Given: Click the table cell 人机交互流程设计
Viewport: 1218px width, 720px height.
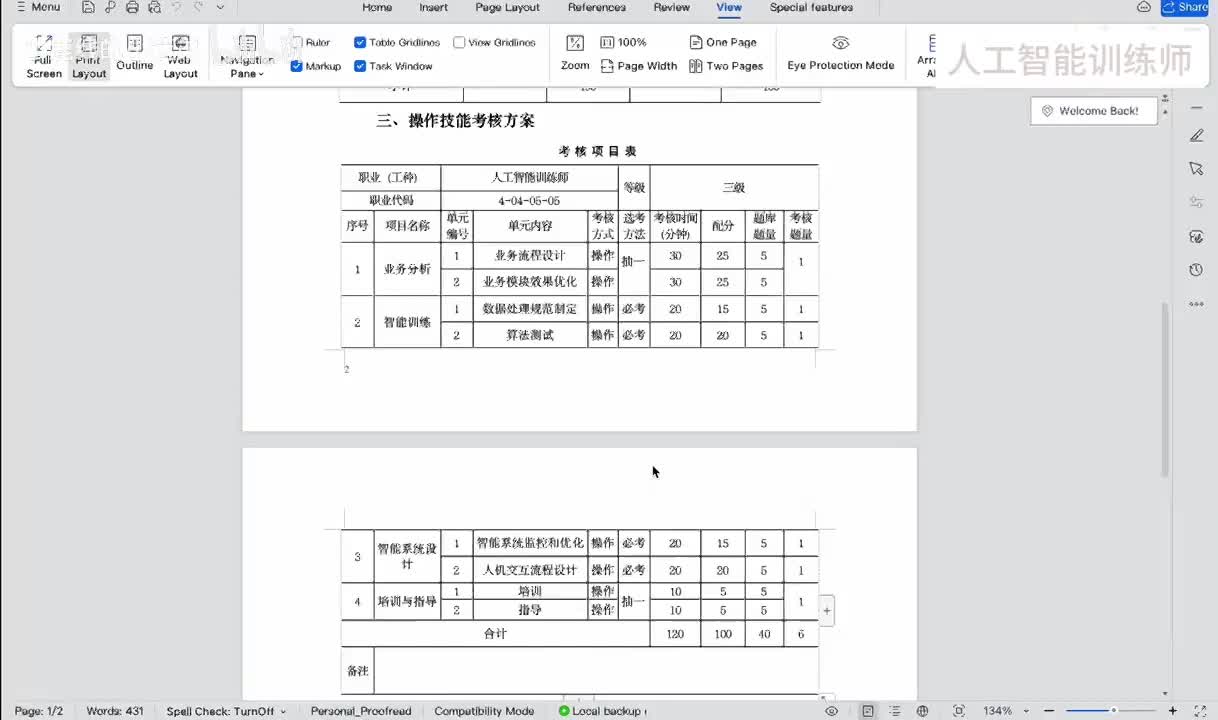Looking at the screenshot, I should click(530, 570).
